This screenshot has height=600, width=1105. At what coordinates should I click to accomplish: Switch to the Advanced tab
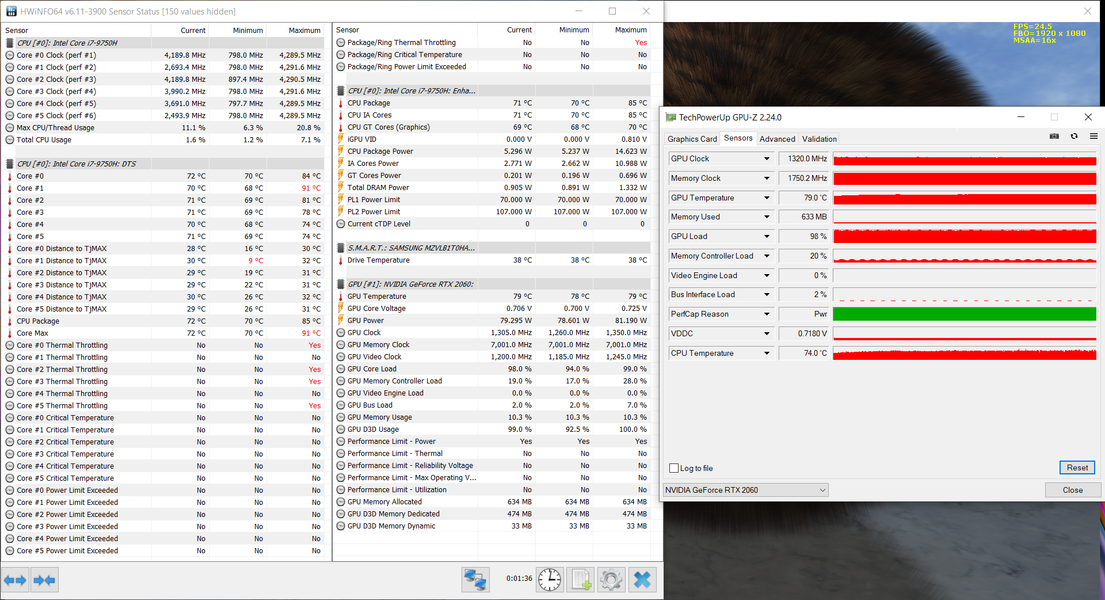pos(777,139)
